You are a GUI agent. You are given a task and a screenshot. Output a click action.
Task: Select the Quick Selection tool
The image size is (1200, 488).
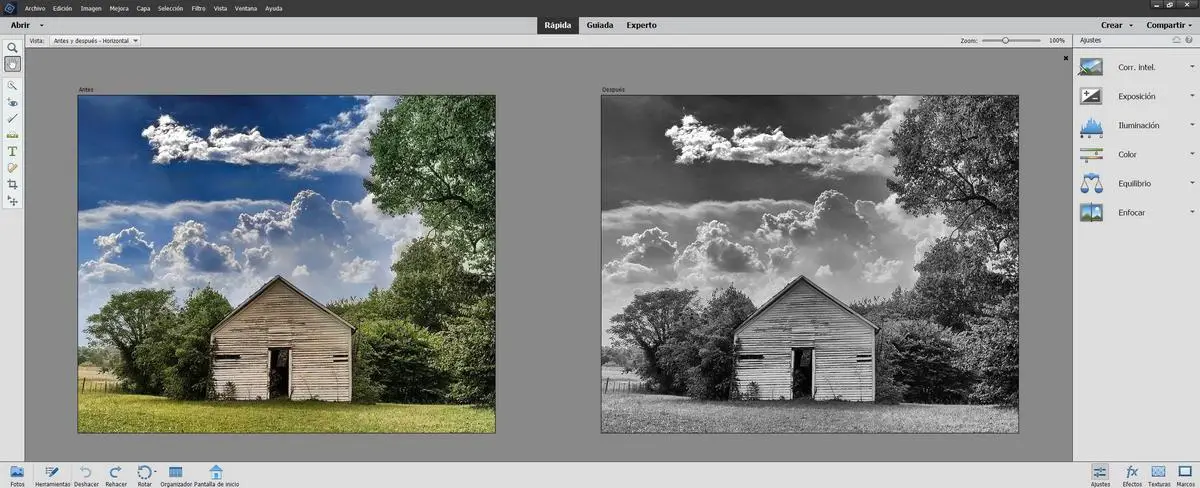(12, 86)
